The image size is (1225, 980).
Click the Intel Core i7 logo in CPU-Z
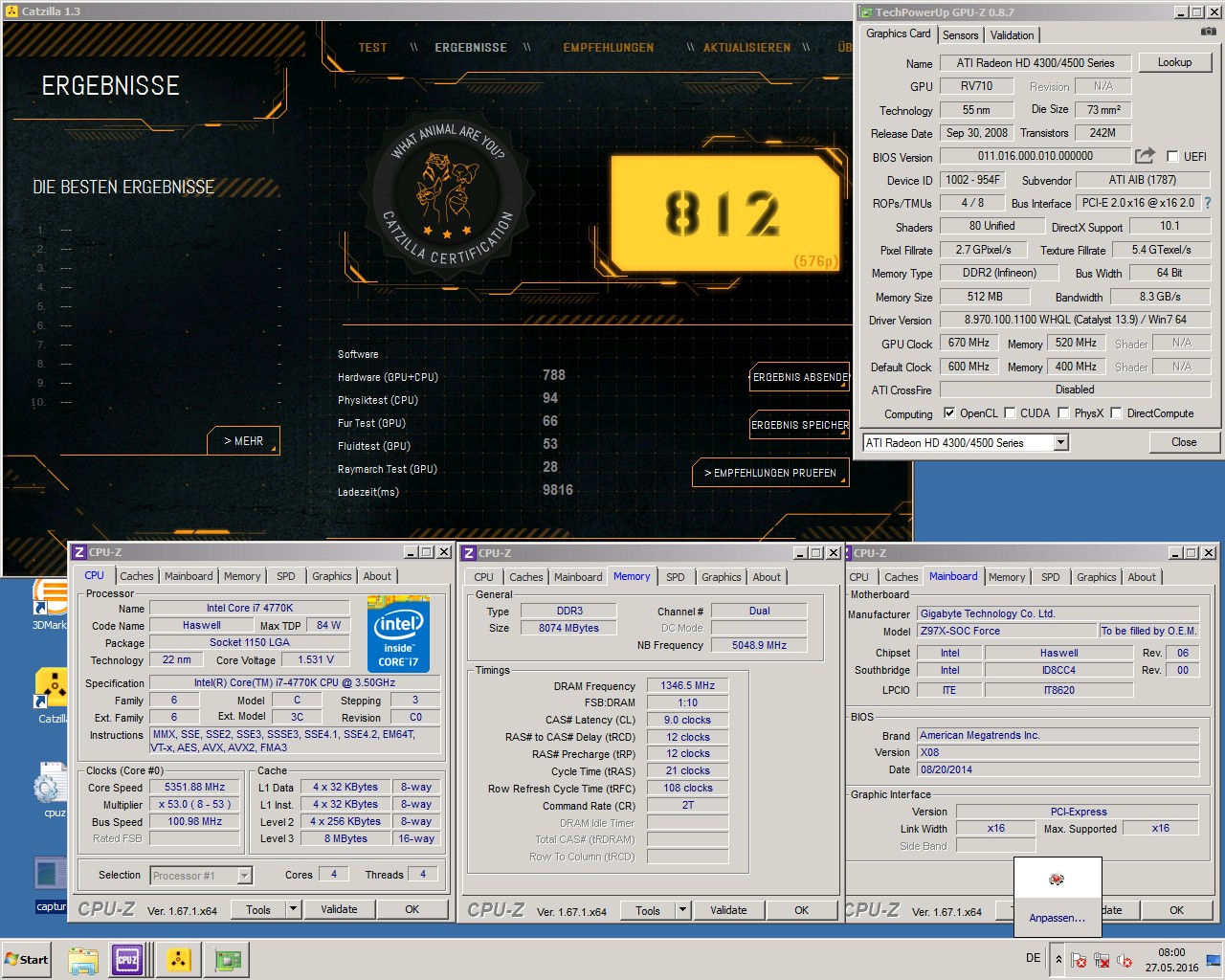coord(398,634)
